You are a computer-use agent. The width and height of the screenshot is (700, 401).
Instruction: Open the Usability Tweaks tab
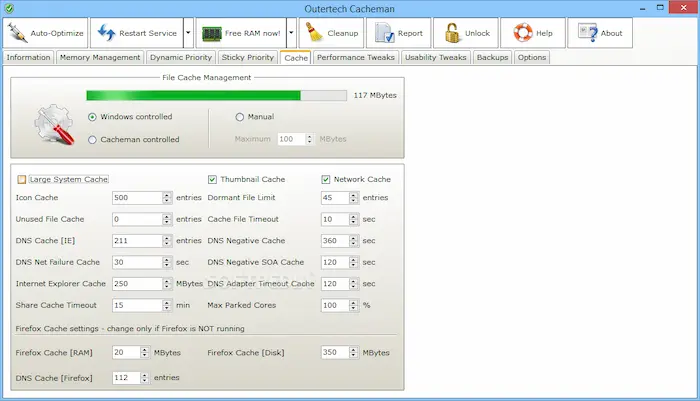[x=436, y=58]
